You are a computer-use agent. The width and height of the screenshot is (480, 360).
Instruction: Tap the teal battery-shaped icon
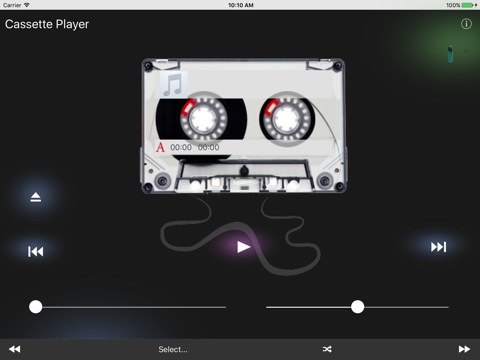(x=450, y=54)
